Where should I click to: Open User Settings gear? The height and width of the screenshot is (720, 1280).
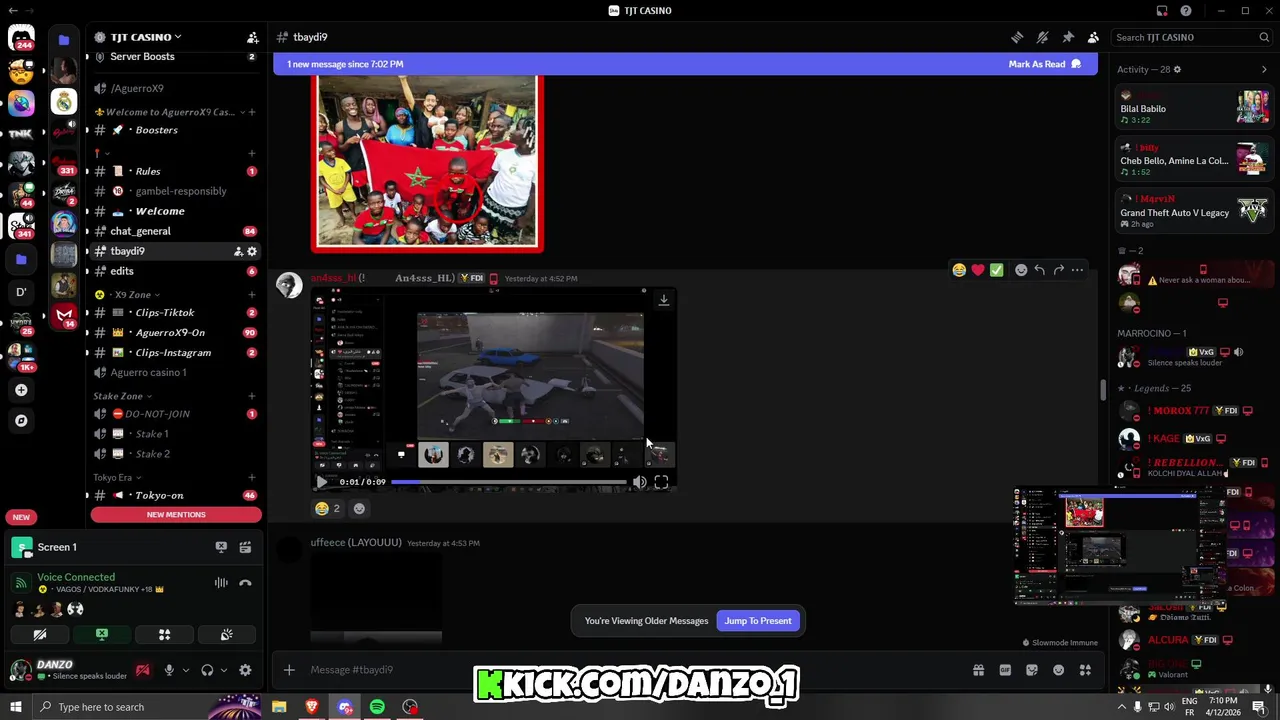(245, 671)
